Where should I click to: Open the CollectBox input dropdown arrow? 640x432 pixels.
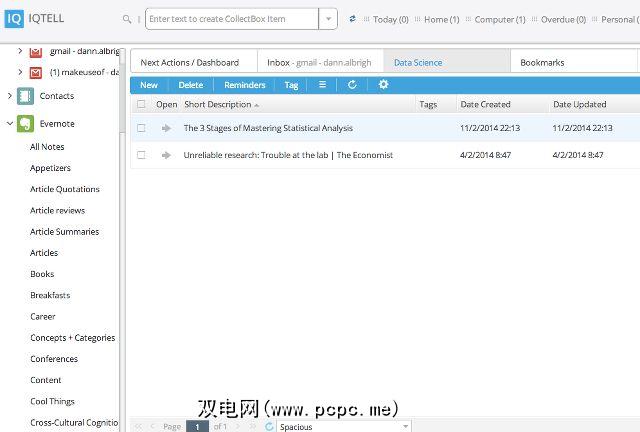(328, 19)
